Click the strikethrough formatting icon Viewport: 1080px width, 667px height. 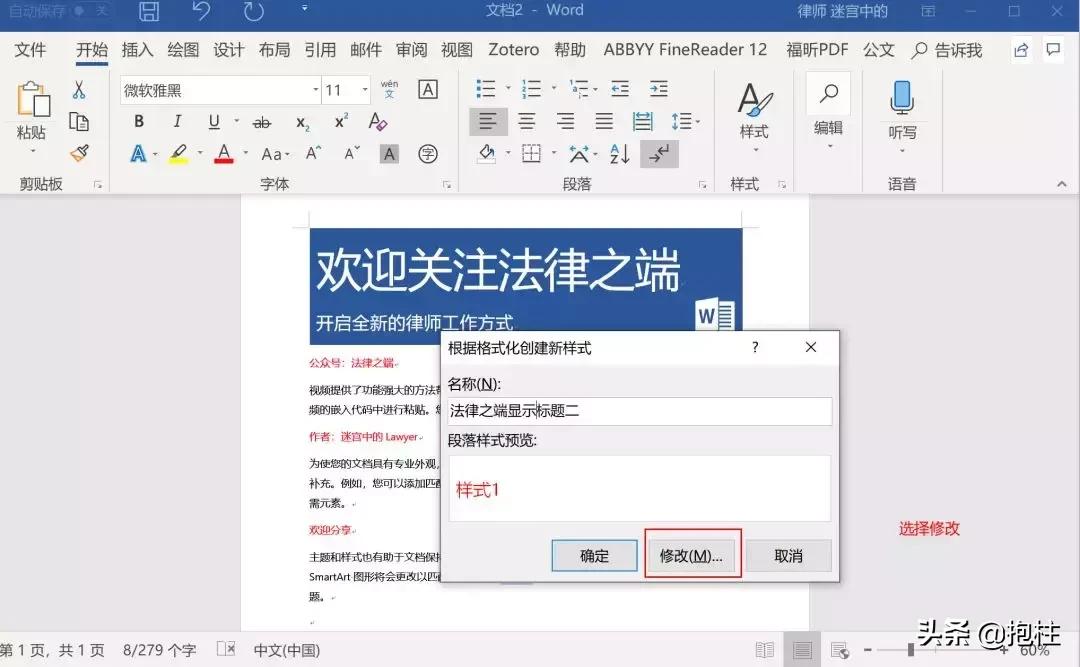[260, 122]
